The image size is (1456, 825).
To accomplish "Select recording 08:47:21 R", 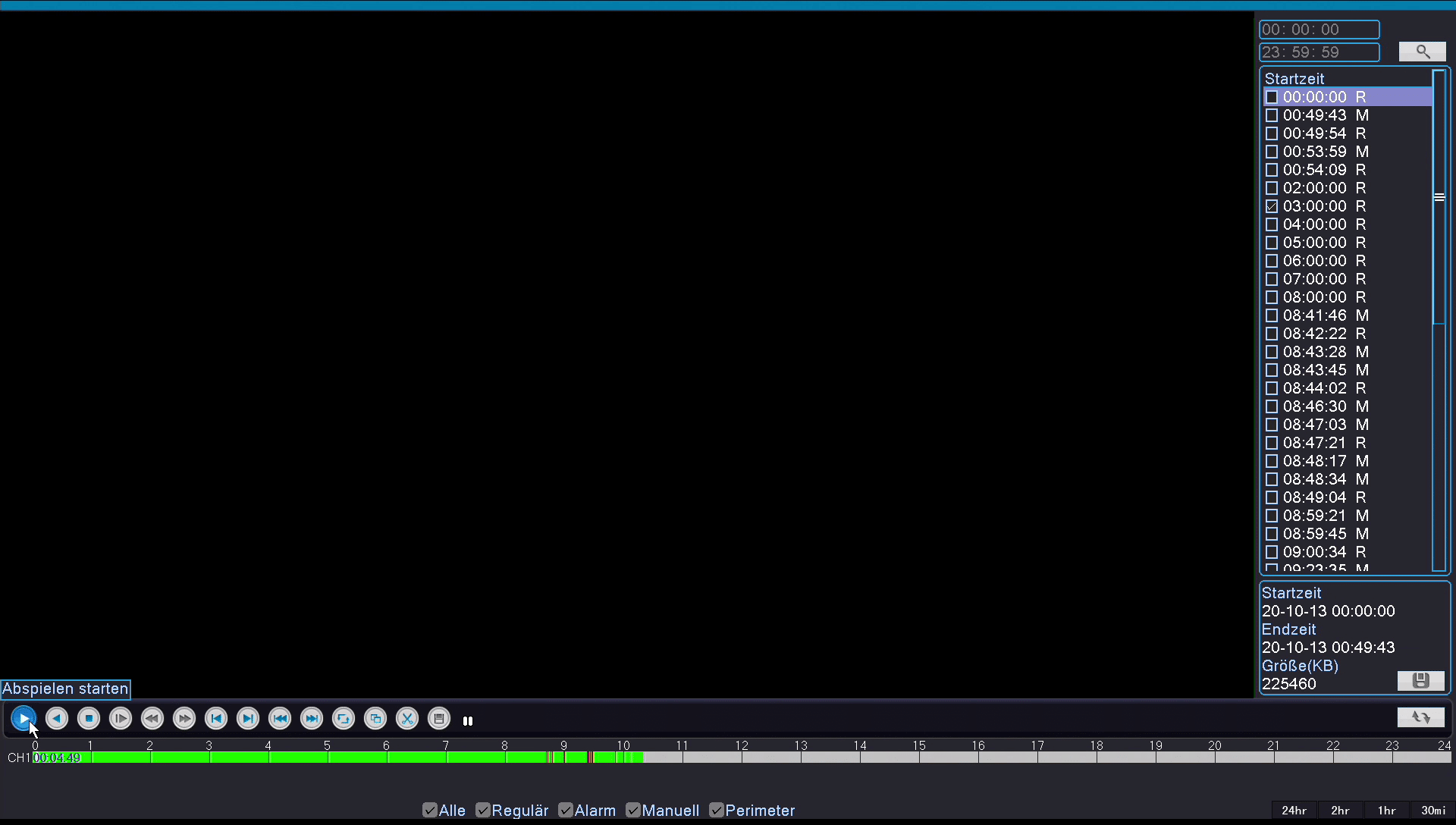I will [1348, 443].
